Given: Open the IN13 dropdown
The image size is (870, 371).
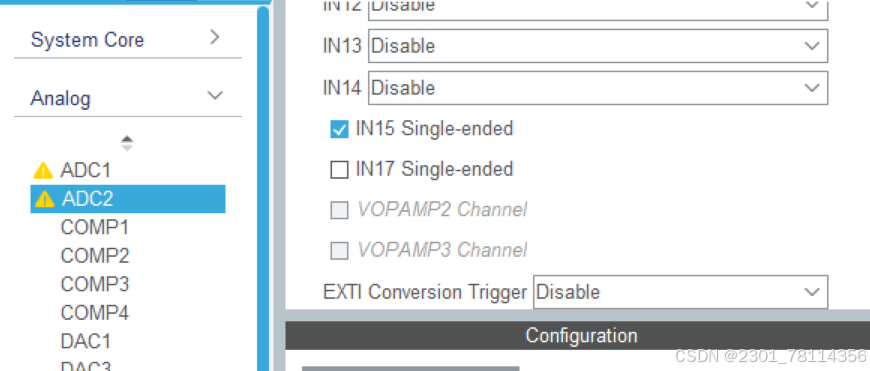Looking at the screenshot, I should pyautogui.click(x=598, y=46).
